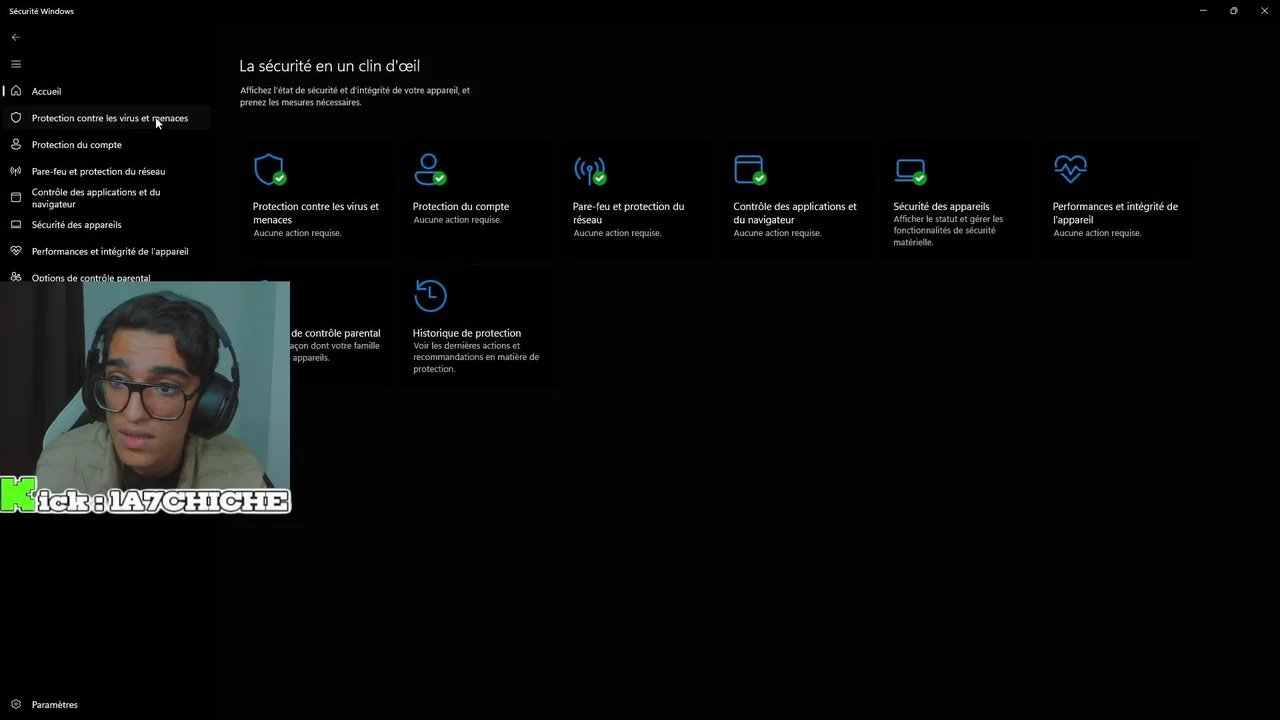Click text Voir les dernières actions et recommandations
This screenshot has width=1280, height=720.
click(x=476, y=357)
